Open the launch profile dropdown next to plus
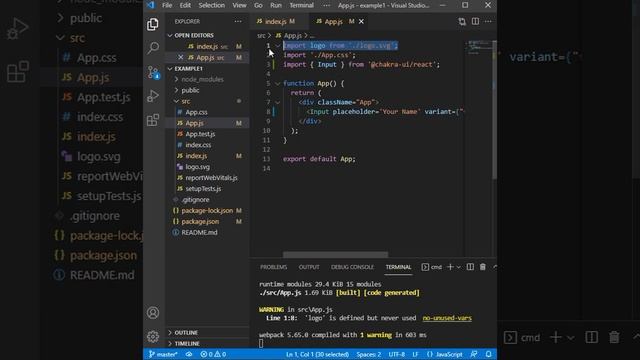Viewport: 640px width, 360px height. pyautogui.click(x=459, y=267)
